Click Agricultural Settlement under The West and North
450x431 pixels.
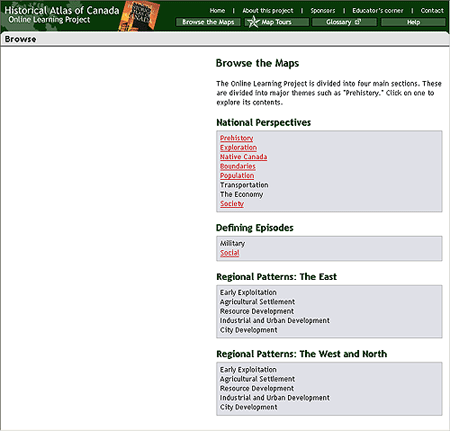point(257,379)
